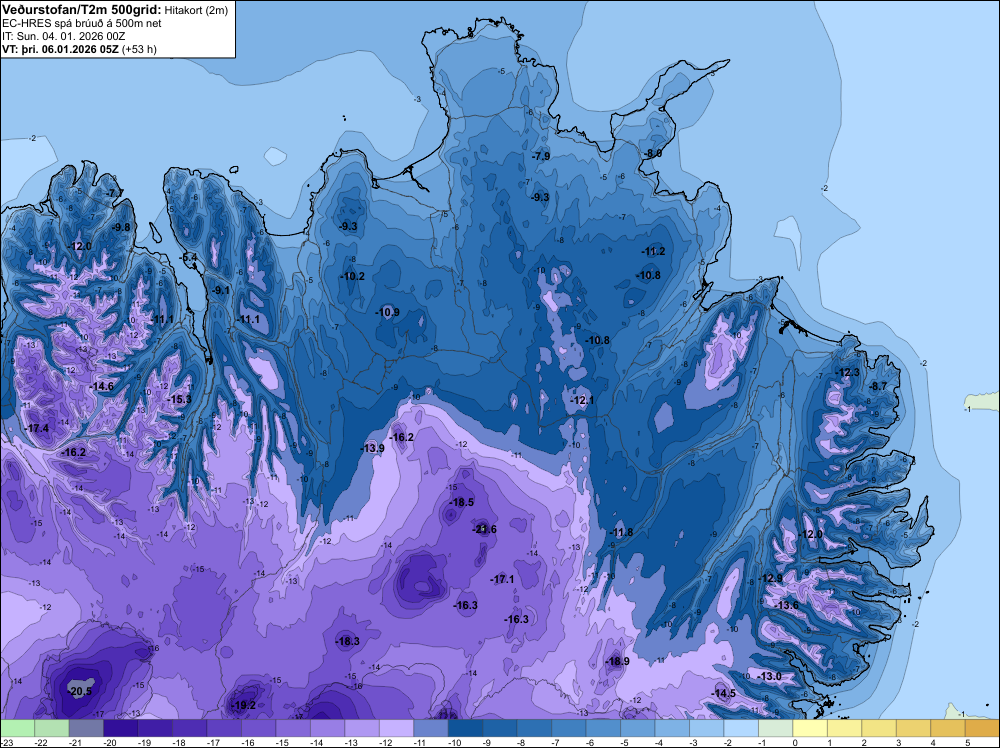1000x748 pixels.
Task: Select the '-19.2' temperature label
Action: (244, 705)
